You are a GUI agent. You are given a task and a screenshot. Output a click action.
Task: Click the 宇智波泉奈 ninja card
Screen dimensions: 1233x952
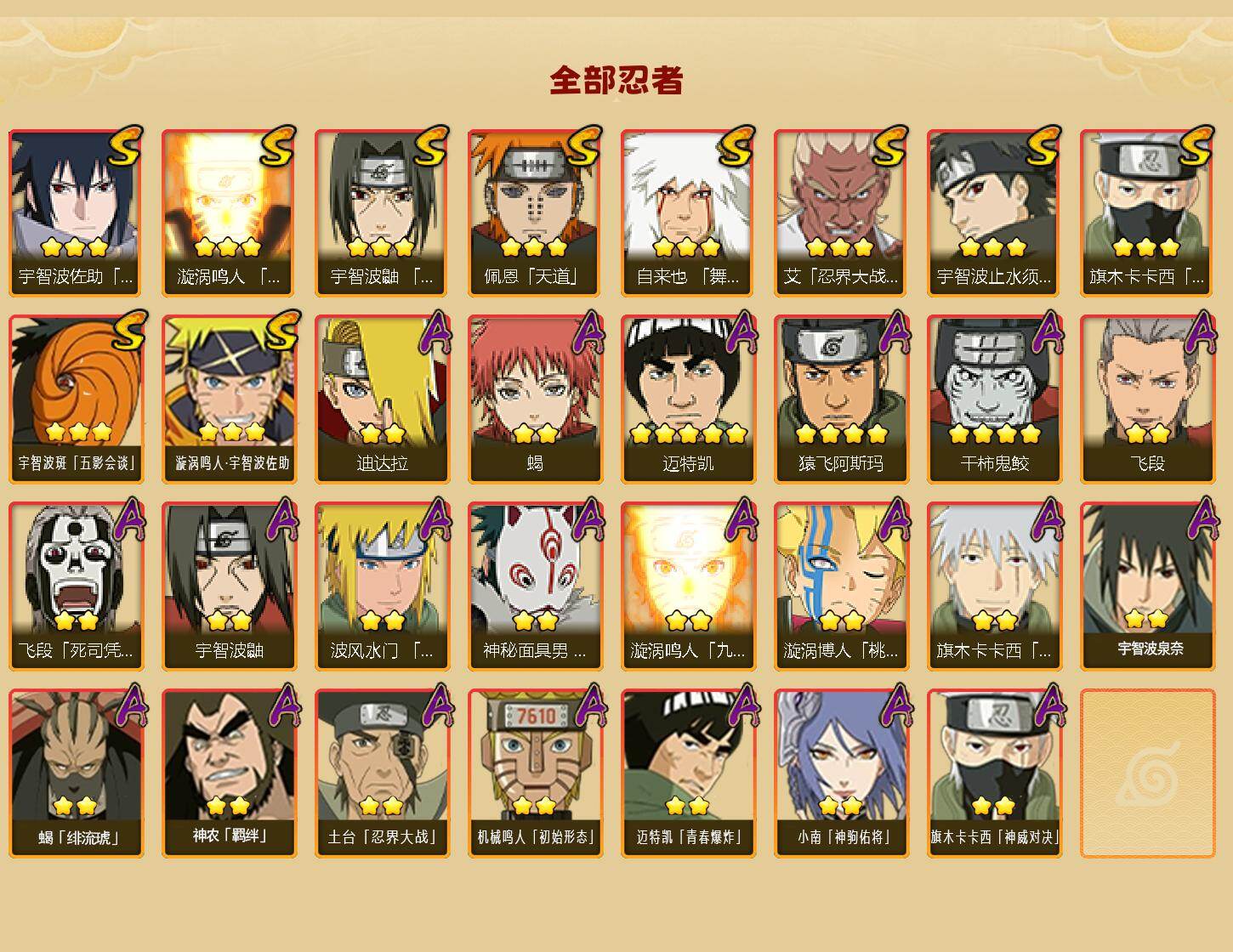[x=1147, y=586]
